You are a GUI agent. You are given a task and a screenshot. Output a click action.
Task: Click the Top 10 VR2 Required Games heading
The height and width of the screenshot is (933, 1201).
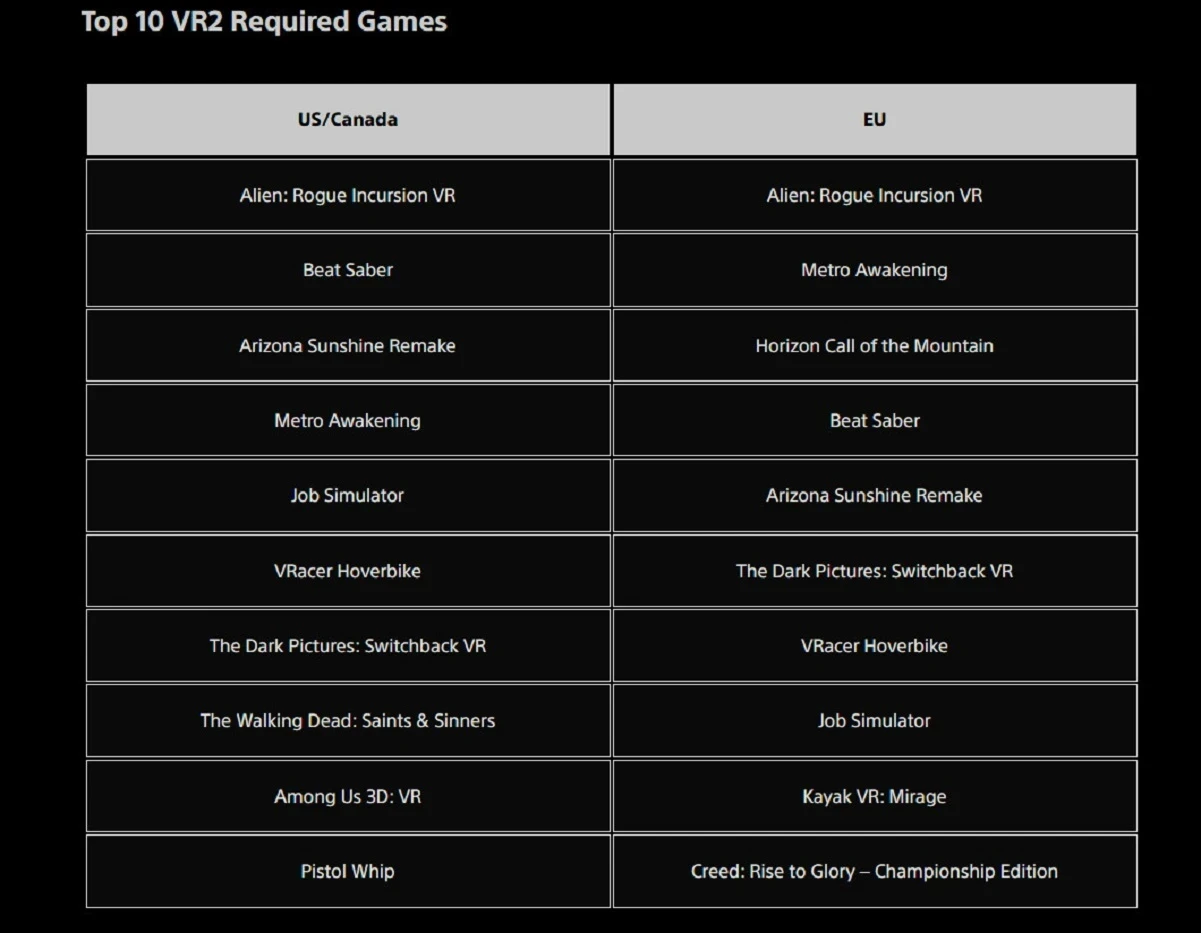(264, 22)
